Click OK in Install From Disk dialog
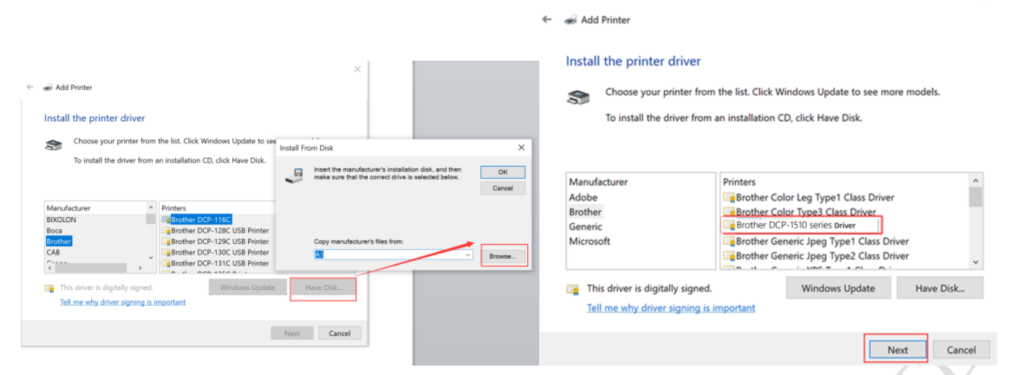 (x=502, y=172)
